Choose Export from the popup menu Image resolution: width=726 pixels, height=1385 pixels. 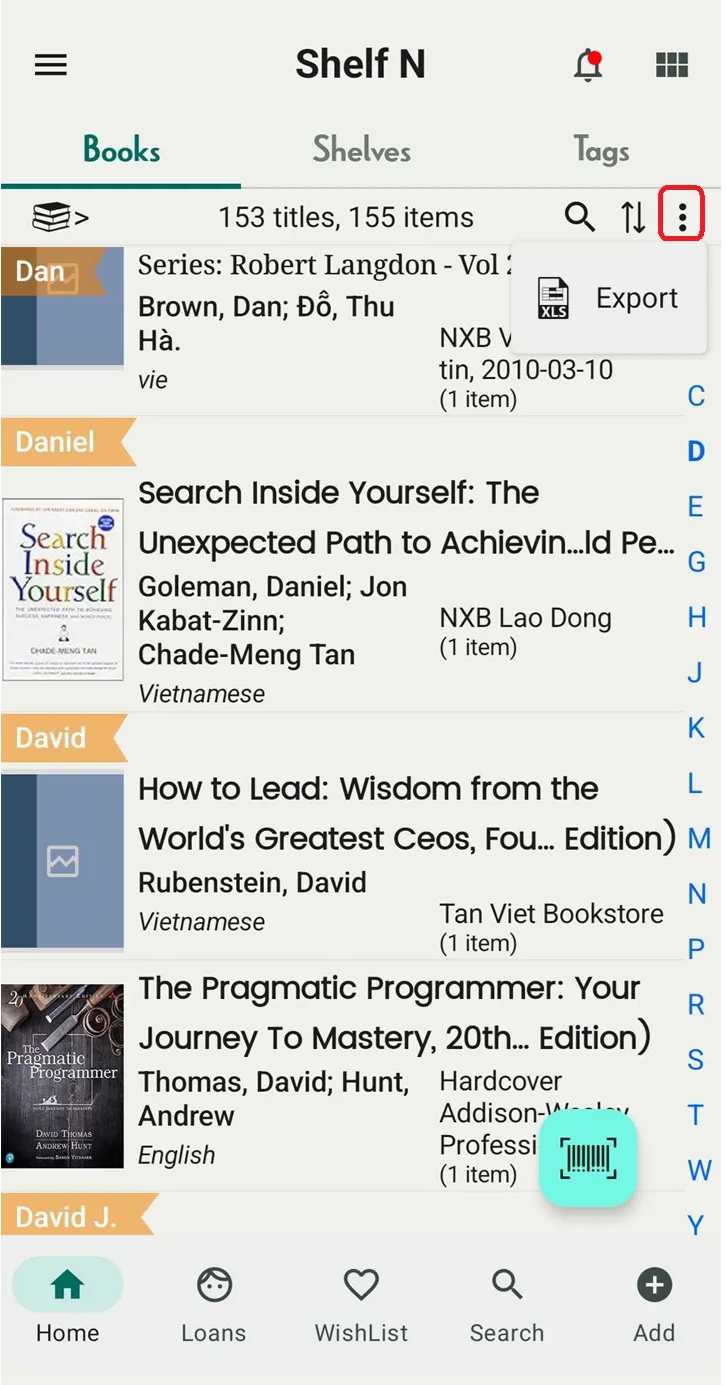click(609, 298)
